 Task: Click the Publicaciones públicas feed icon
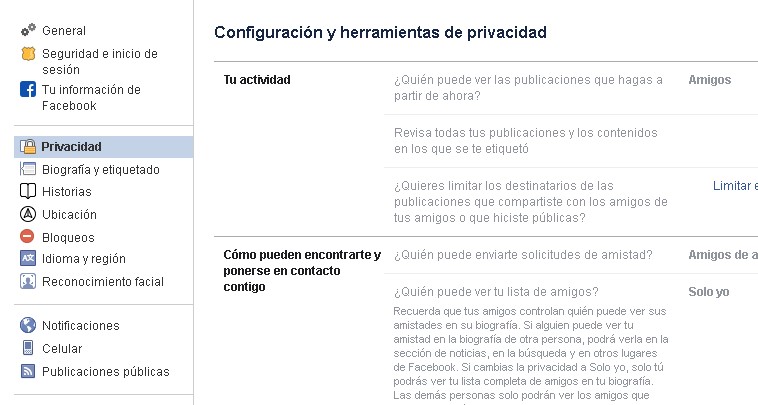[x=28, y=371]
